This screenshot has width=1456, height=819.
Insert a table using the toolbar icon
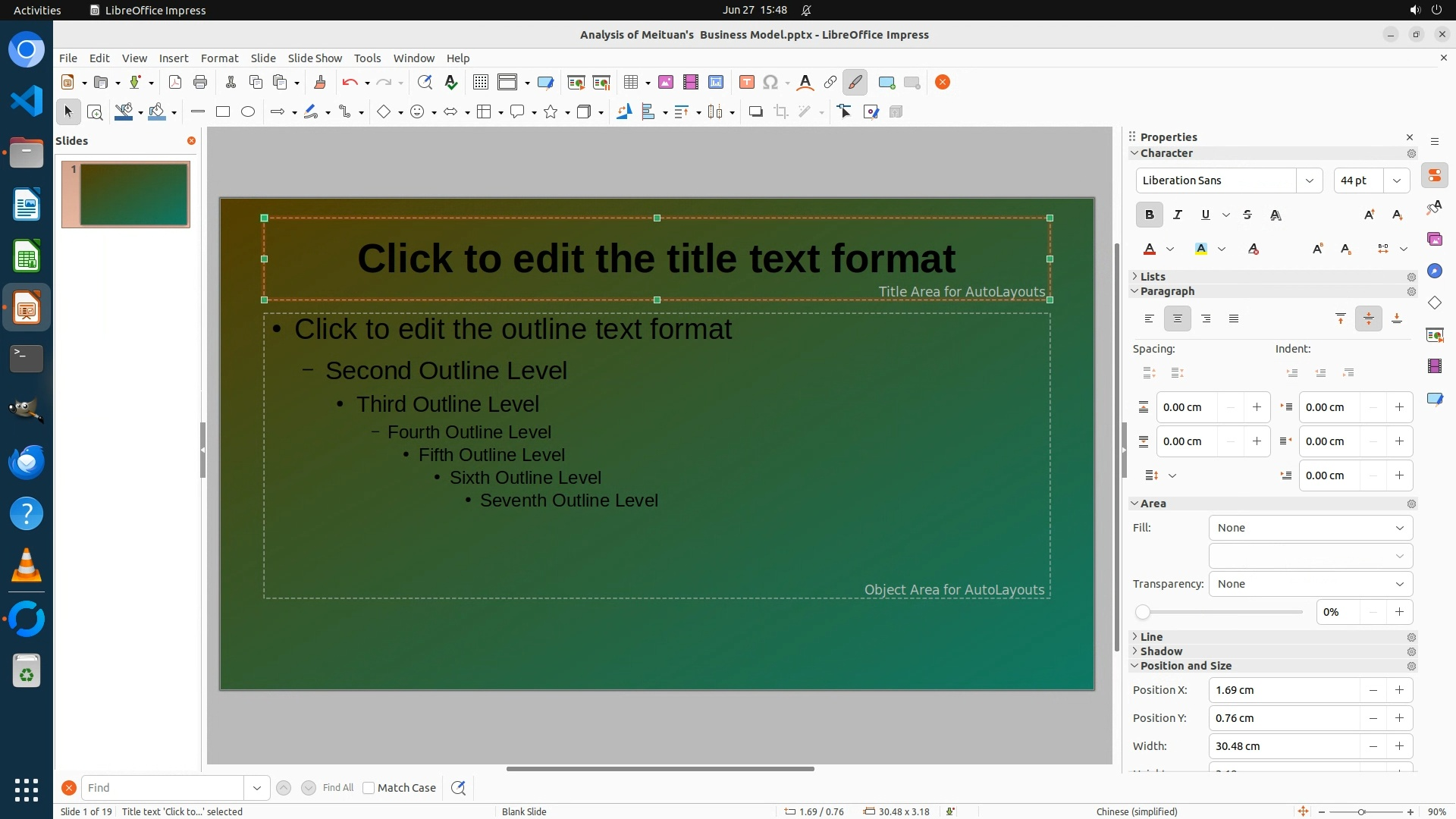[x=630, y=83]
